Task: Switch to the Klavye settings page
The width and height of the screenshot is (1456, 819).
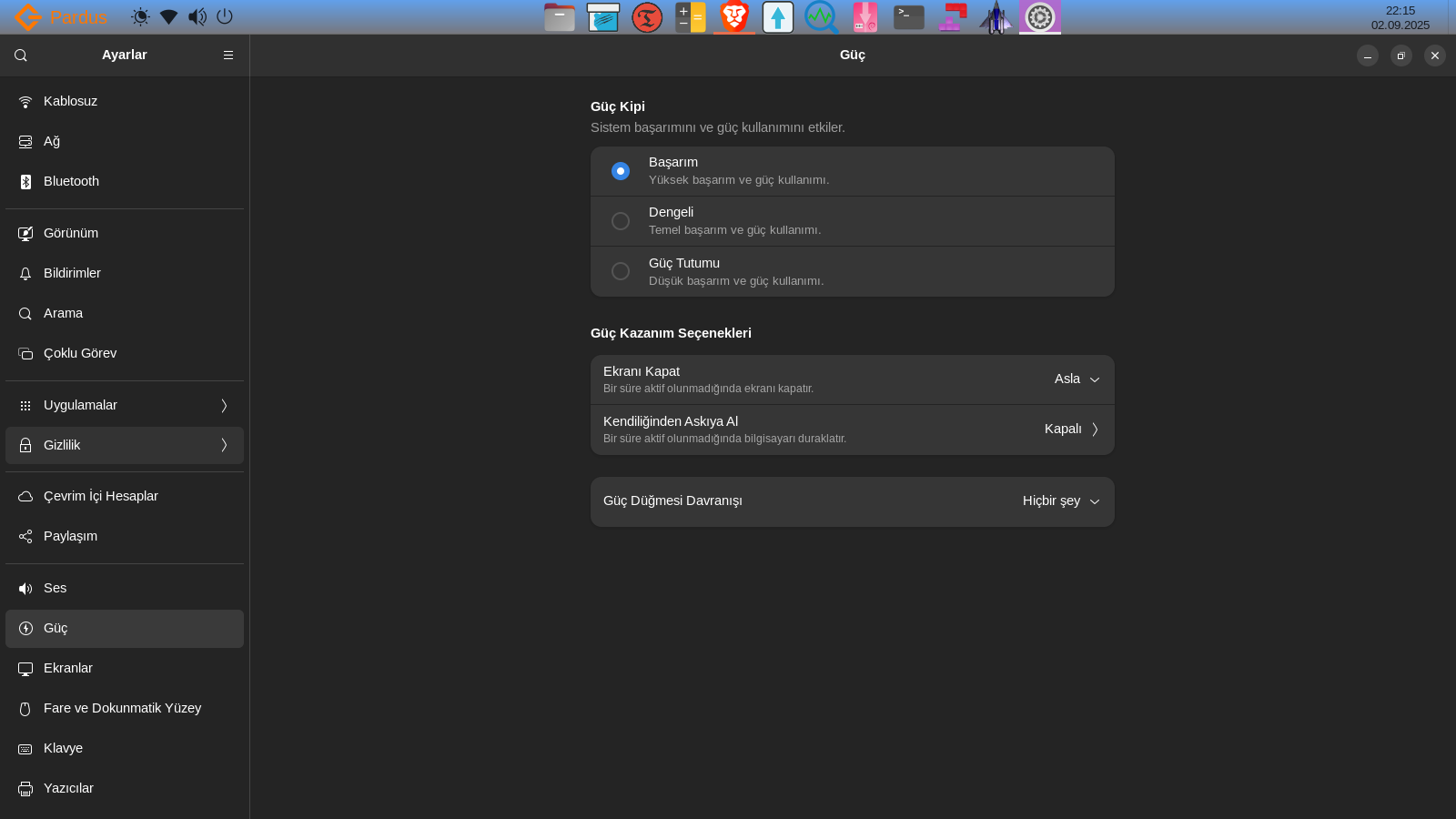Action: pos(63,748)
